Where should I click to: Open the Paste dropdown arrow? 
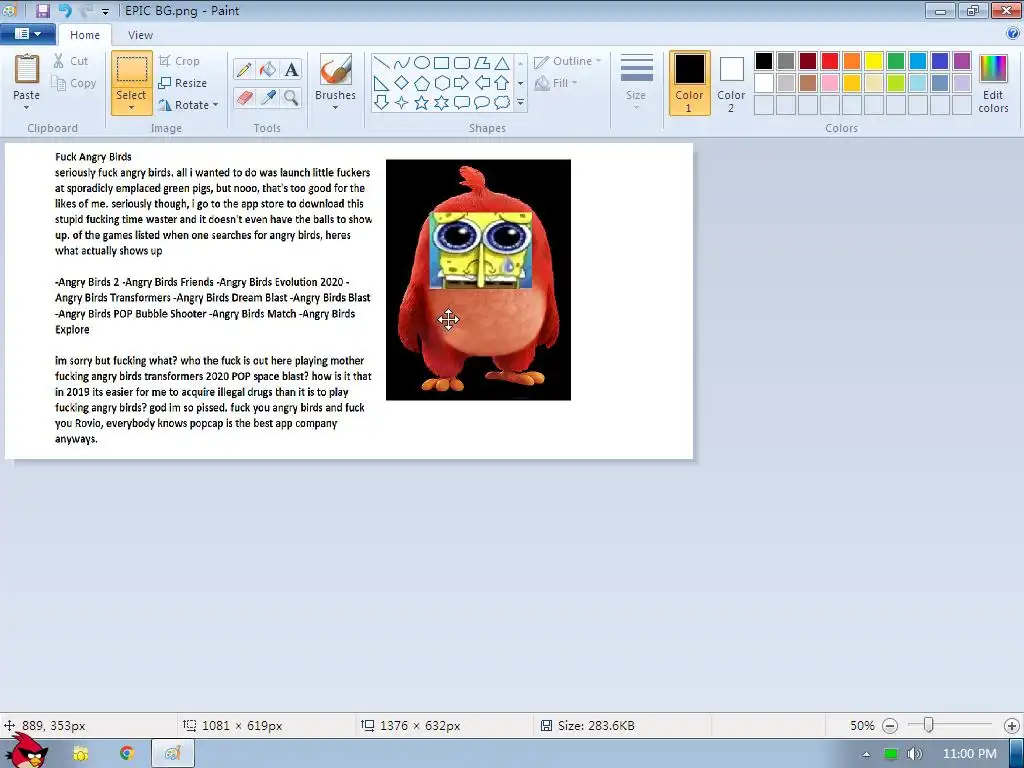27,108
